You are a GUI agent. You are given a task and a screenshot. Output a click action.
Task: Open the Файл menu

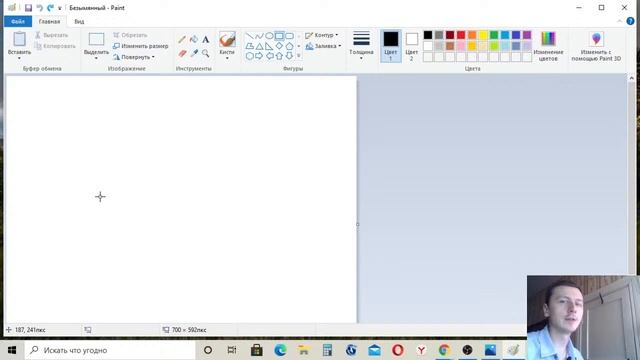18,21
